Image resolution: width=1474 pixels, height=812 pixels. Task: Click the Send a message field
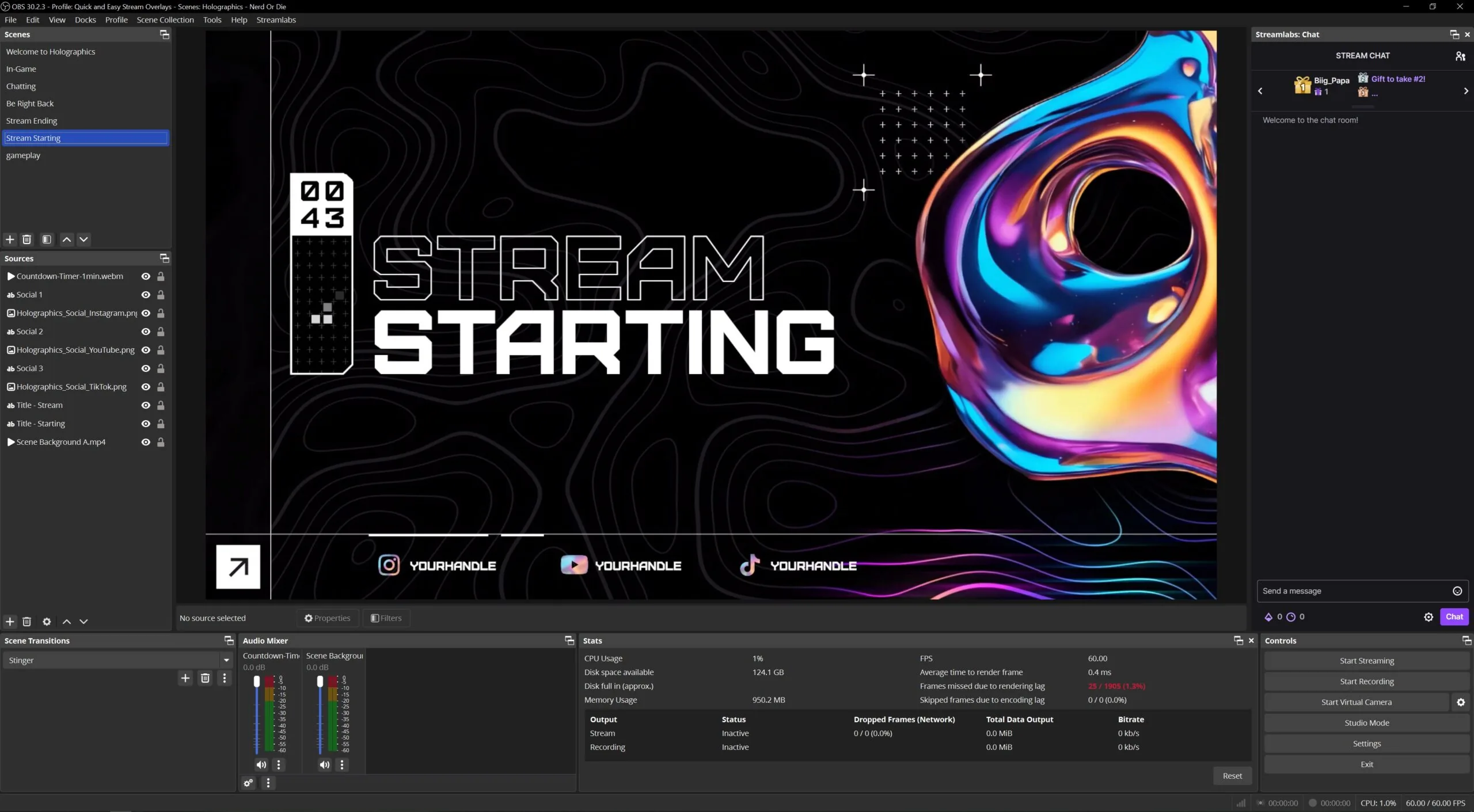1362,591
